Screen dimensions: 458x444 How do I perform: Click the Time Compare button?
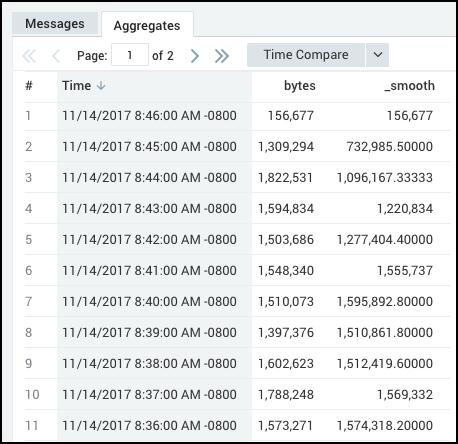point(306,55)
